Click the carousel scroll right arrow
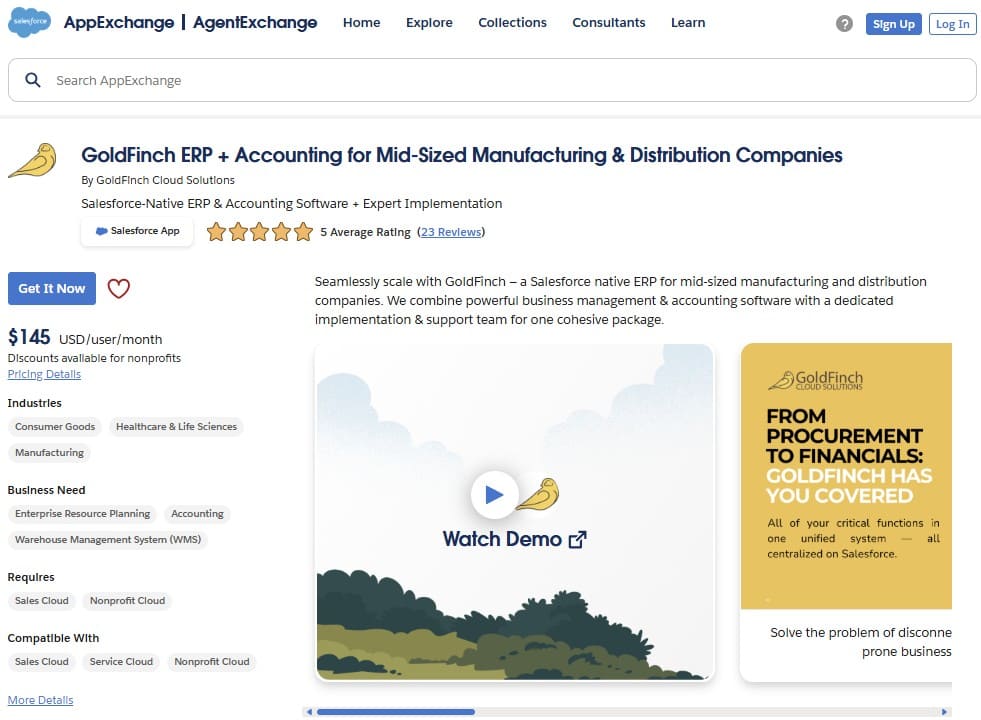981x720 pixels. click(945, 712)
